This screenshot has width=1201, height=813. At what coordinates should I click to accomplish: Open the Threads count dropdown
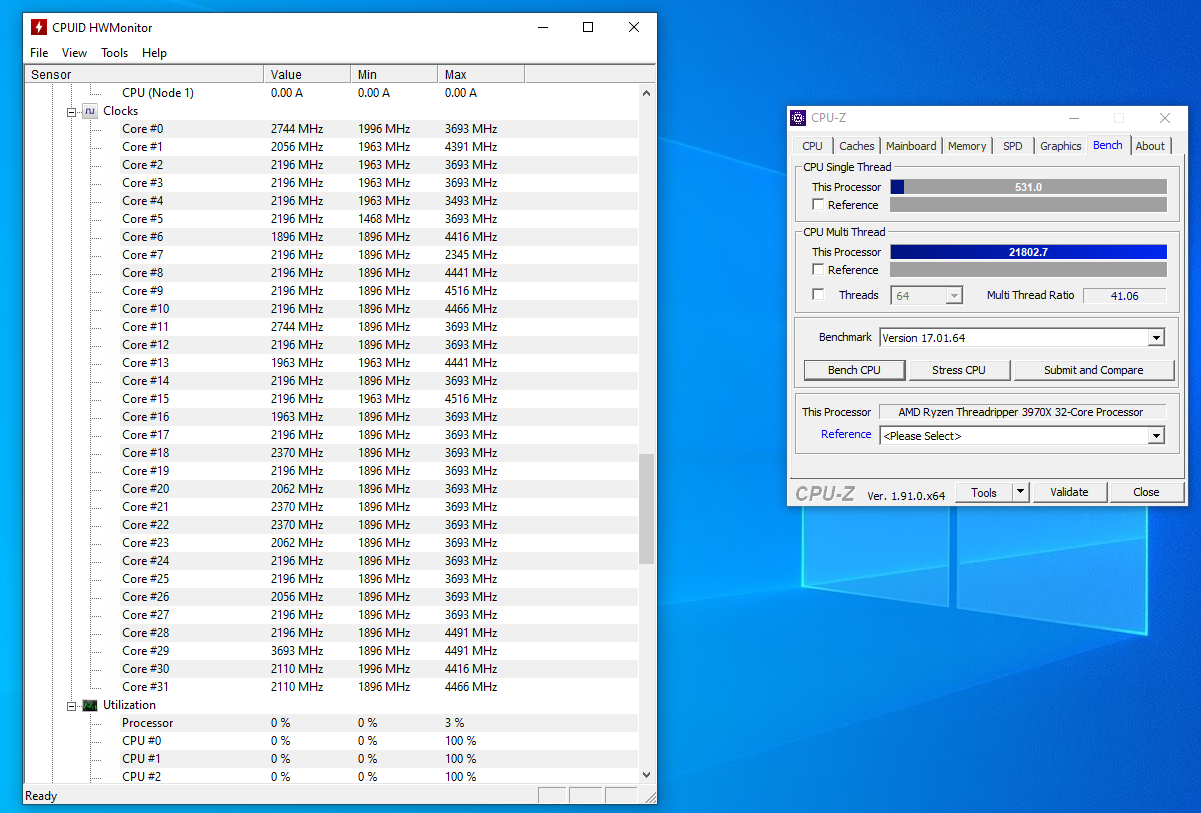click(953, 295)
